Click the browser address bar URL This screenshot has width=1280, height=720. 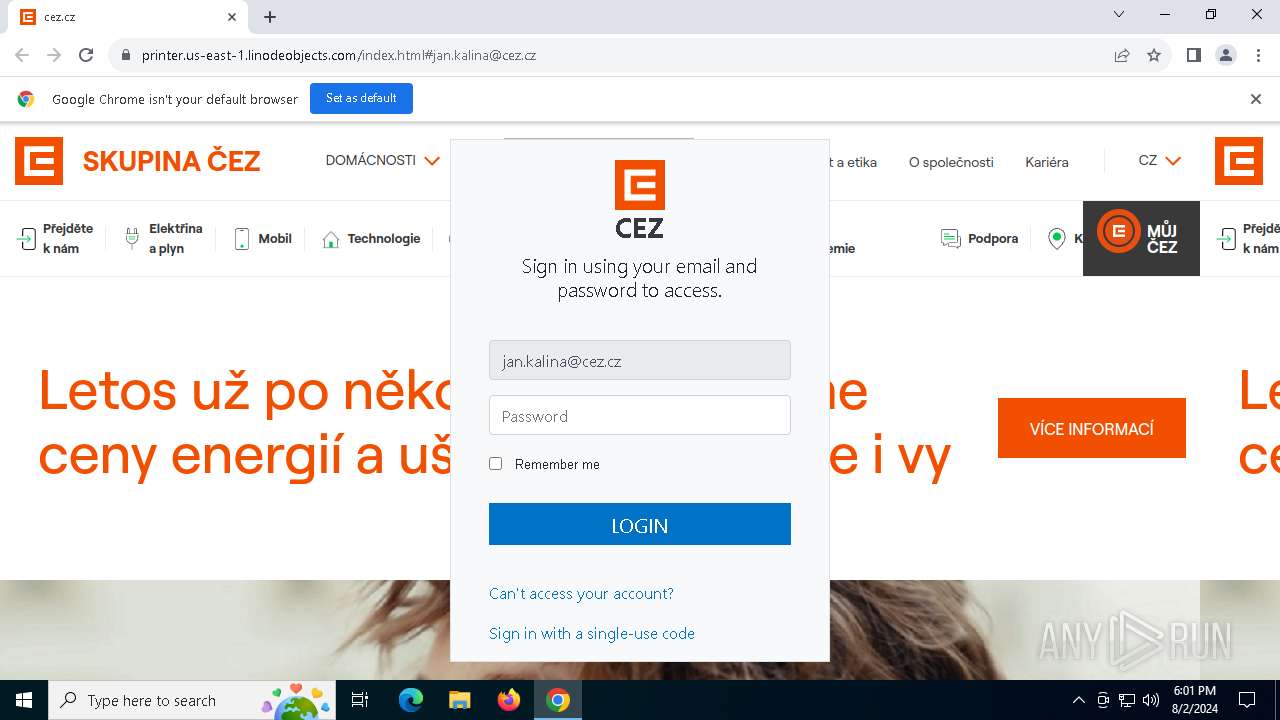point(339,55)
